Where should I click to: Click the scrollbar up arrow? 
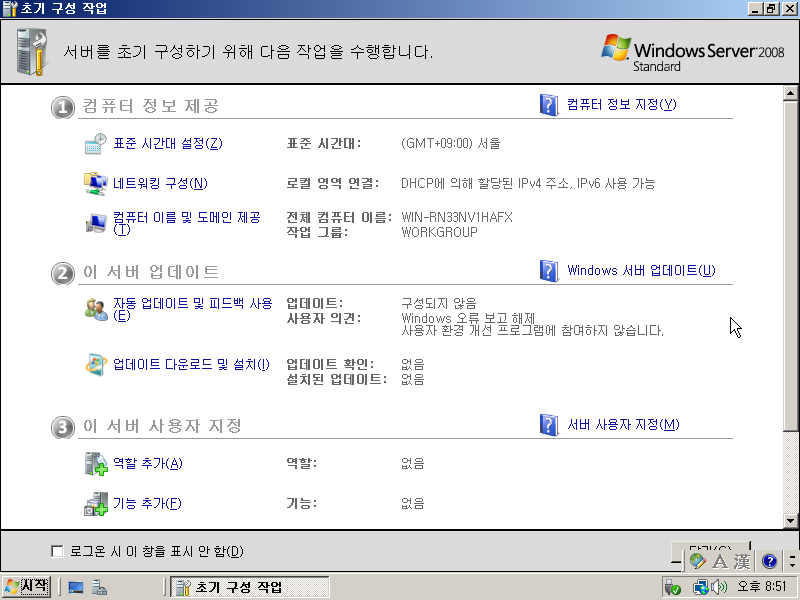(x=790, y=93)
